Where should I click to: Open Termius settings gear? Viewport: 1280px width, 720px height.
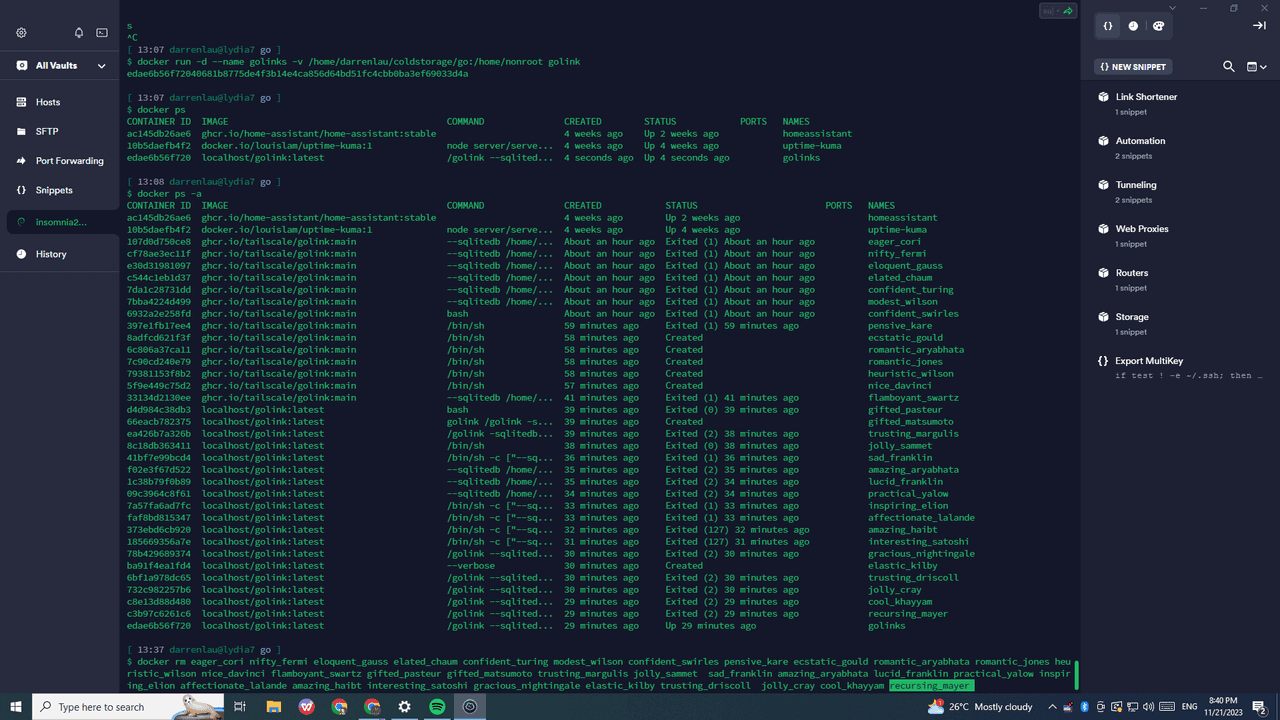point(21,33)
